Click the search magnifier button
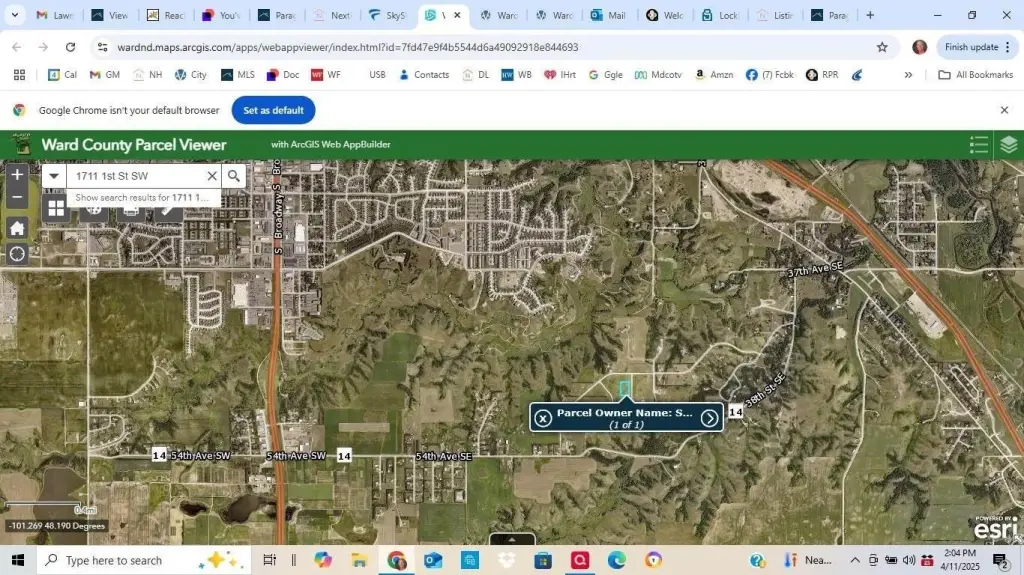The image size is (1024, 575). point(234,176)
